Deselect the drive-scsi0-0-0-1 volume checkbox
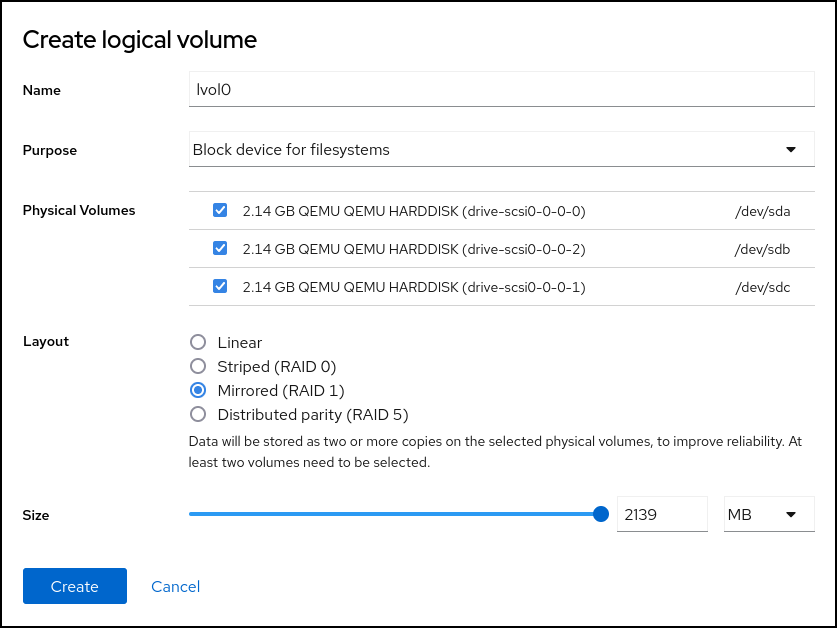The height and width of the screenshot is (628, 837). coord(220,287)
